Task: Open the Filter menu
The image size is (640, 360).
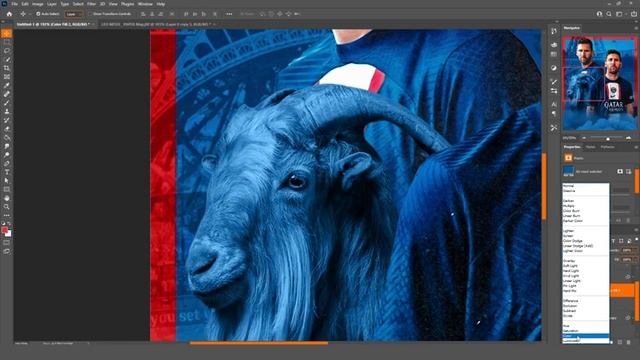Action: click(91, 4)
